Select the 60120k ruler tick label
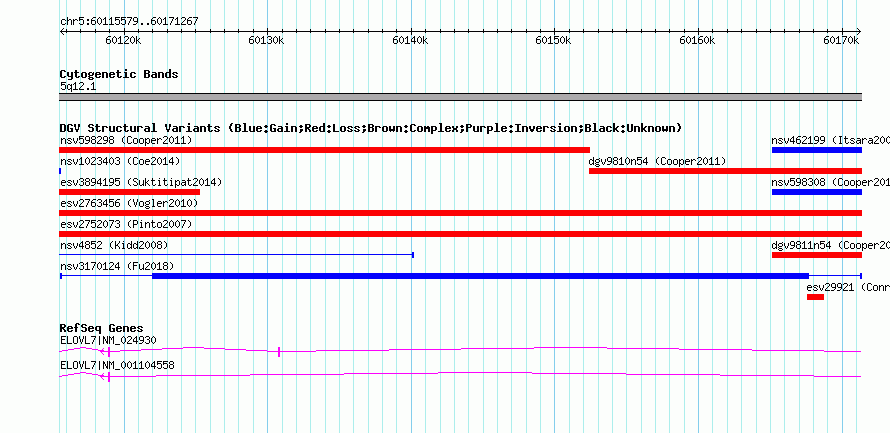The width and height of the screenshot is (890, 433). pos(123,40)
